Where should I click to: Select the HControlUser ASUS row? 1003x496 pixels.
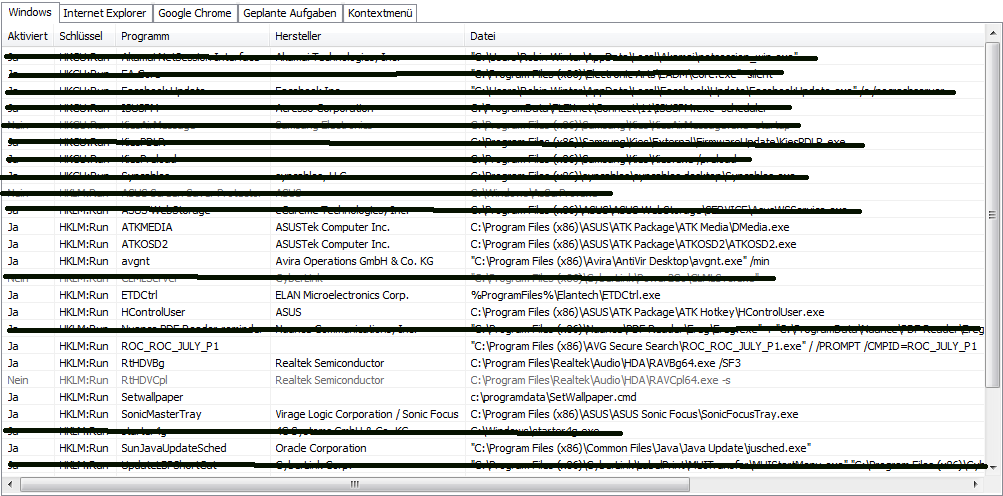tap(154, 312)
